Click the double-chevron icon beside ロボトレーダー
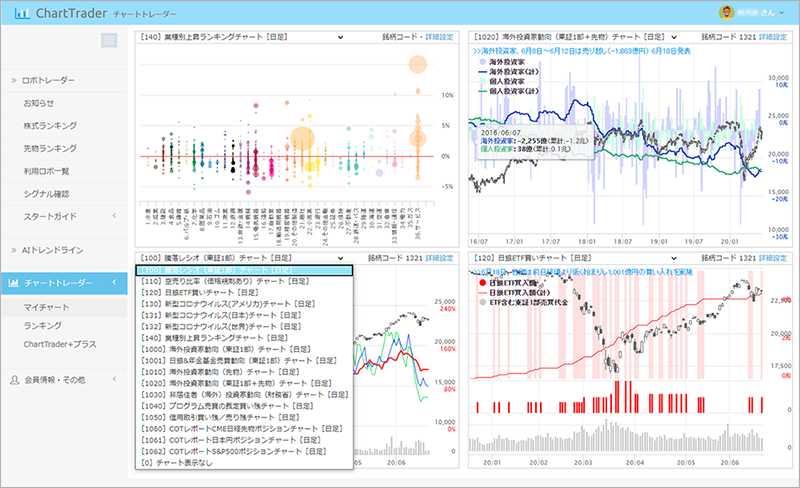The width and height of the screenshot is (800, 488). pyautogui.click(x=14, y=80)
